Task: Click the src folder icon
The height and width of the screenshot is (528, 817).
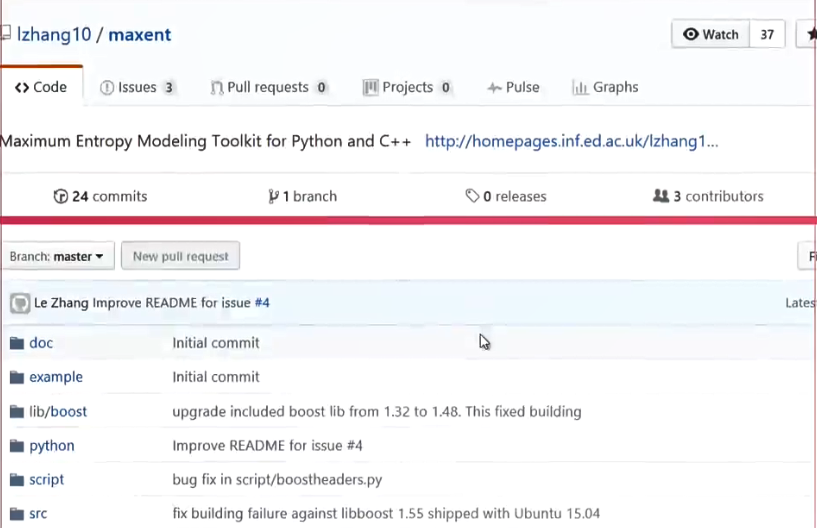Action: (17, 514)
